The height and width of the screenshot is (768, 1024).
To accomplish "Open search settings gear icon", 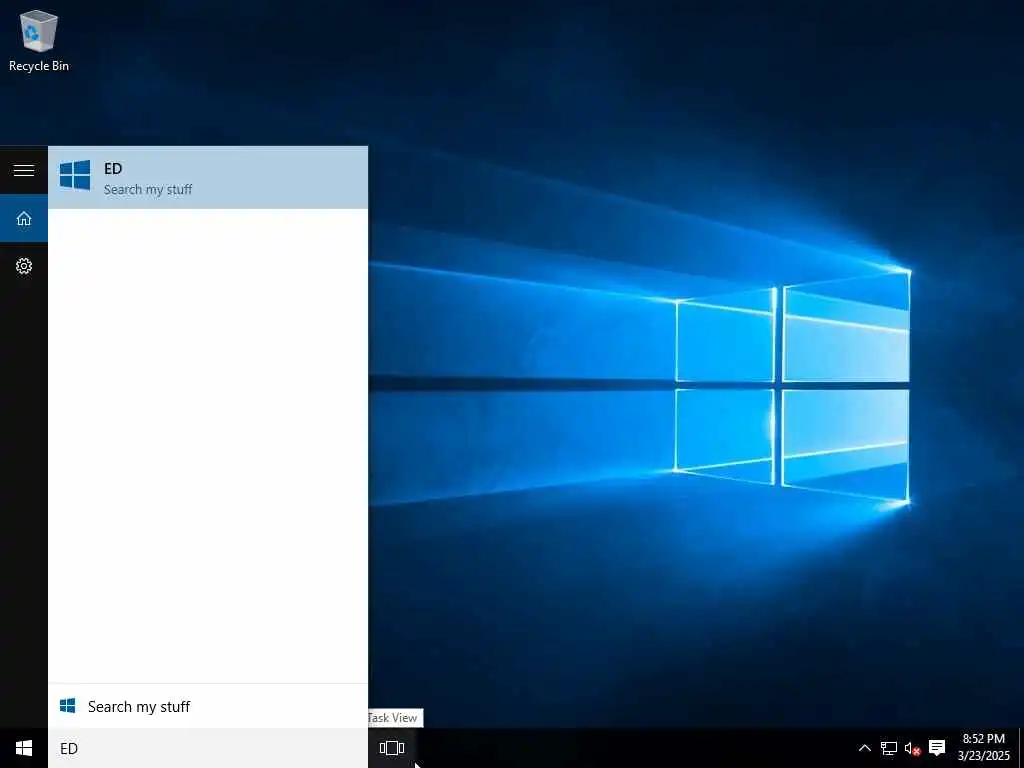I will (24, 266).
